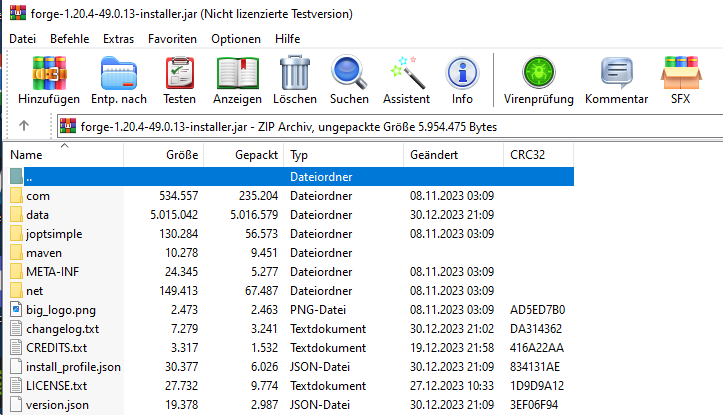The image size is (723, 415).
Task: Open Suchen magnifier search
Action: (x=349, y=72)
